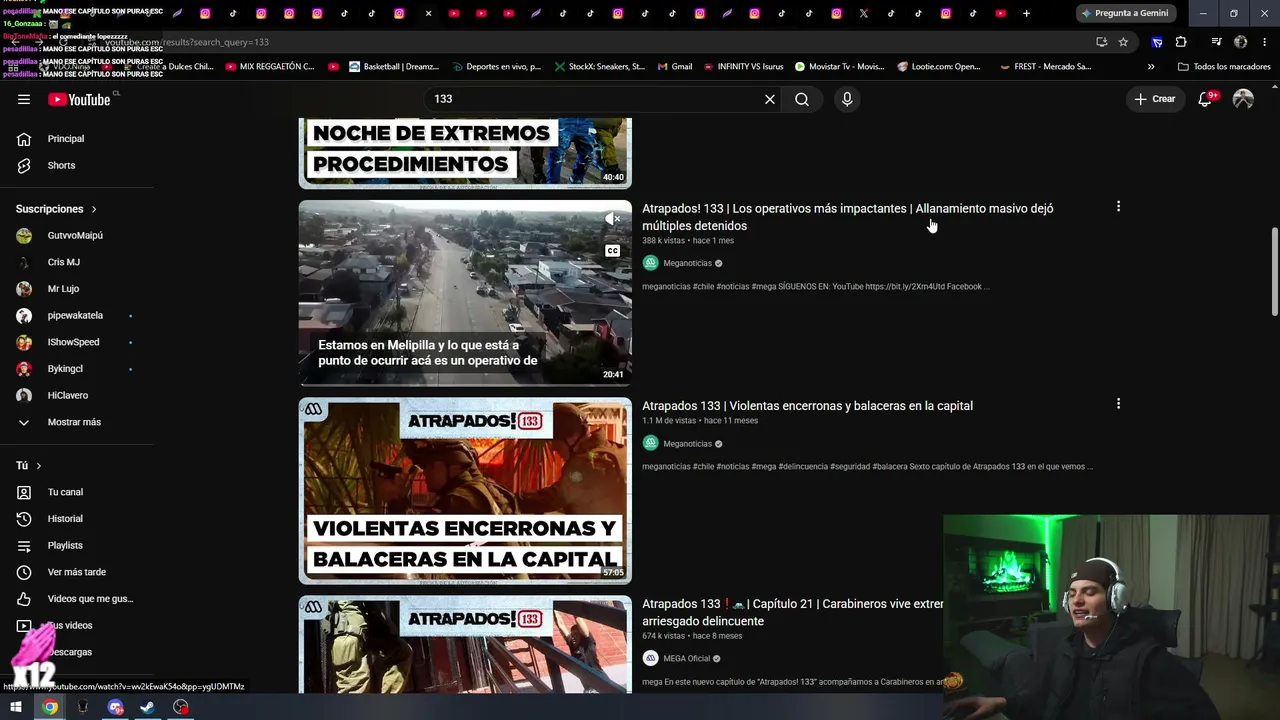Open the Movistar Tv bookmark
Viewport: 1280px width, 720px height.
pyautogui.click(x=840, y=67)
